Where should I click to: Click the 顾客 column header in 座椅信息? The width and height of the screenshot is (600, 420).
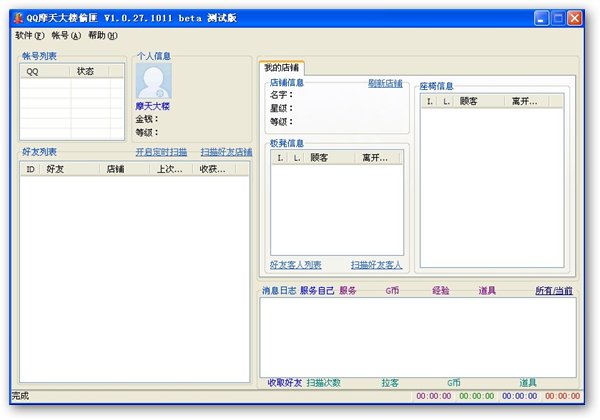[479, 101]
